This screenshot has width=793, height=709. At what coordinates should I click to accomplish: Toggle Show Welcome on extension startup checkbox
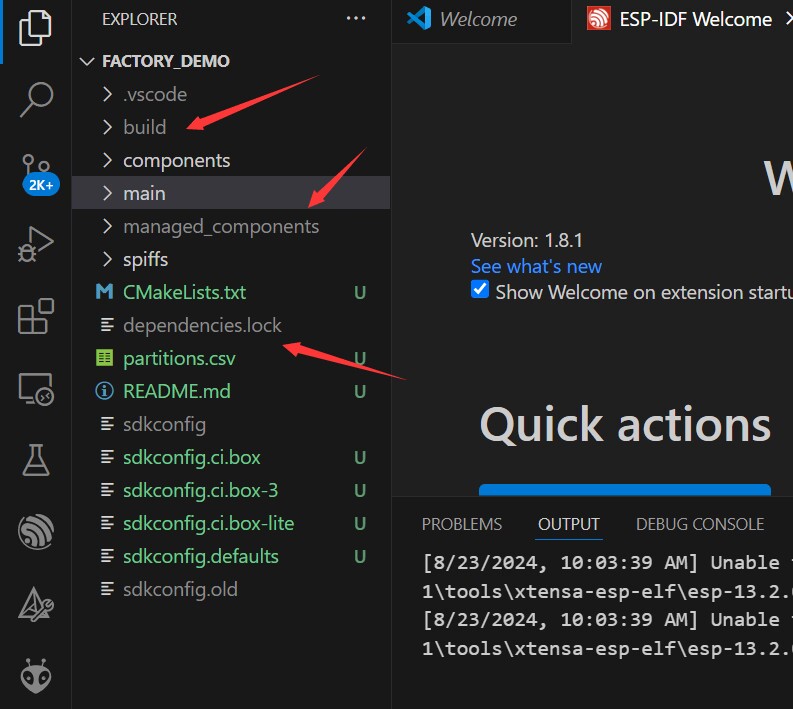click(480, 290)
